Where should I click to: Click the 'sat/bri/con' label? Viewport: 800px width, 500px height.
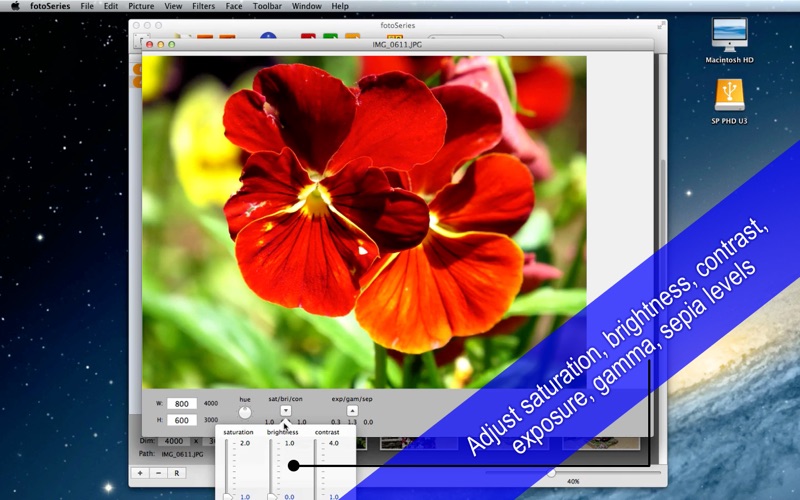pyautogui.click(x=286, y=399)
